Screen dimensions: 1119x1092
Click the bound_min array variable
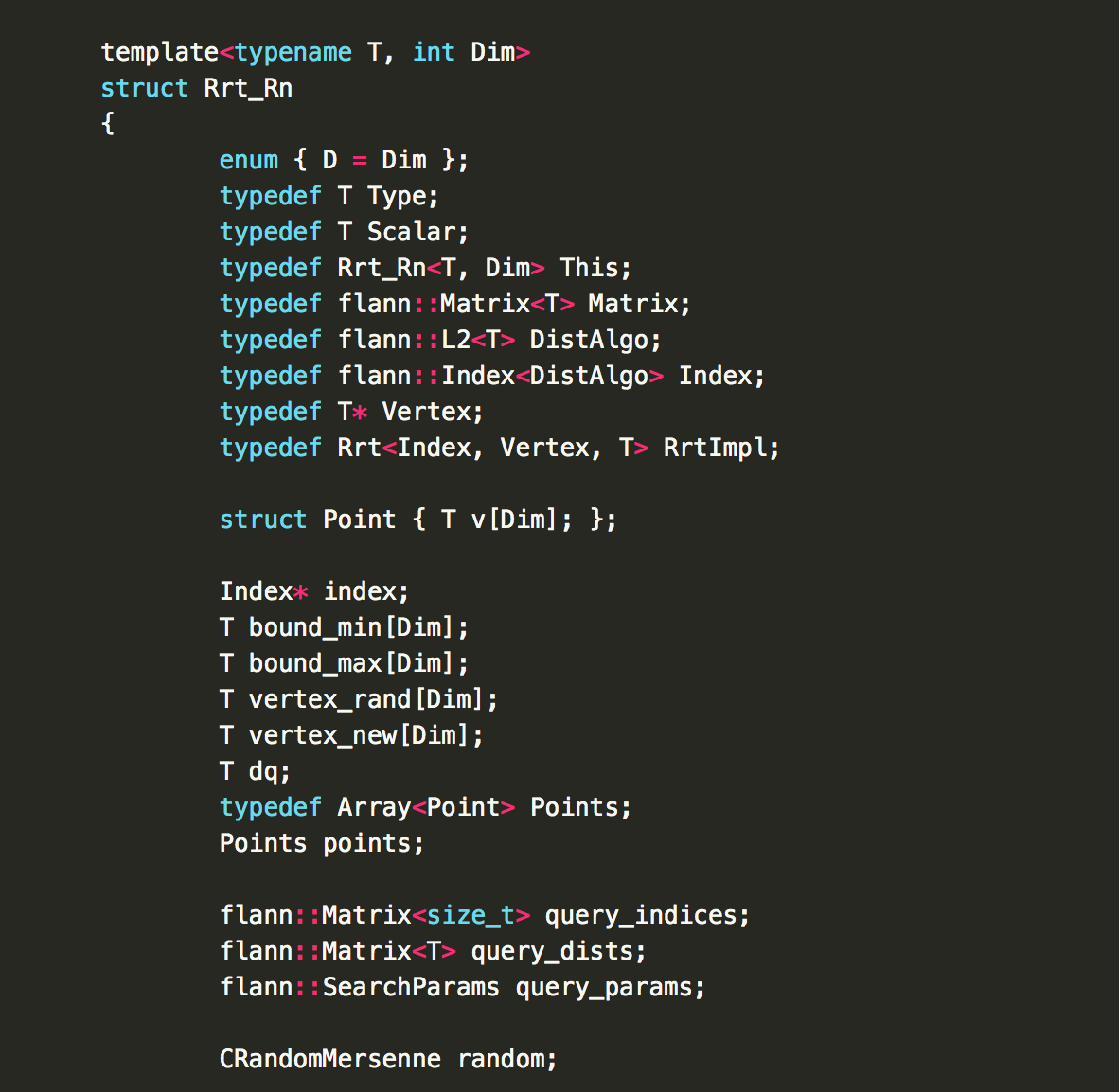click(x=315, y=627)
